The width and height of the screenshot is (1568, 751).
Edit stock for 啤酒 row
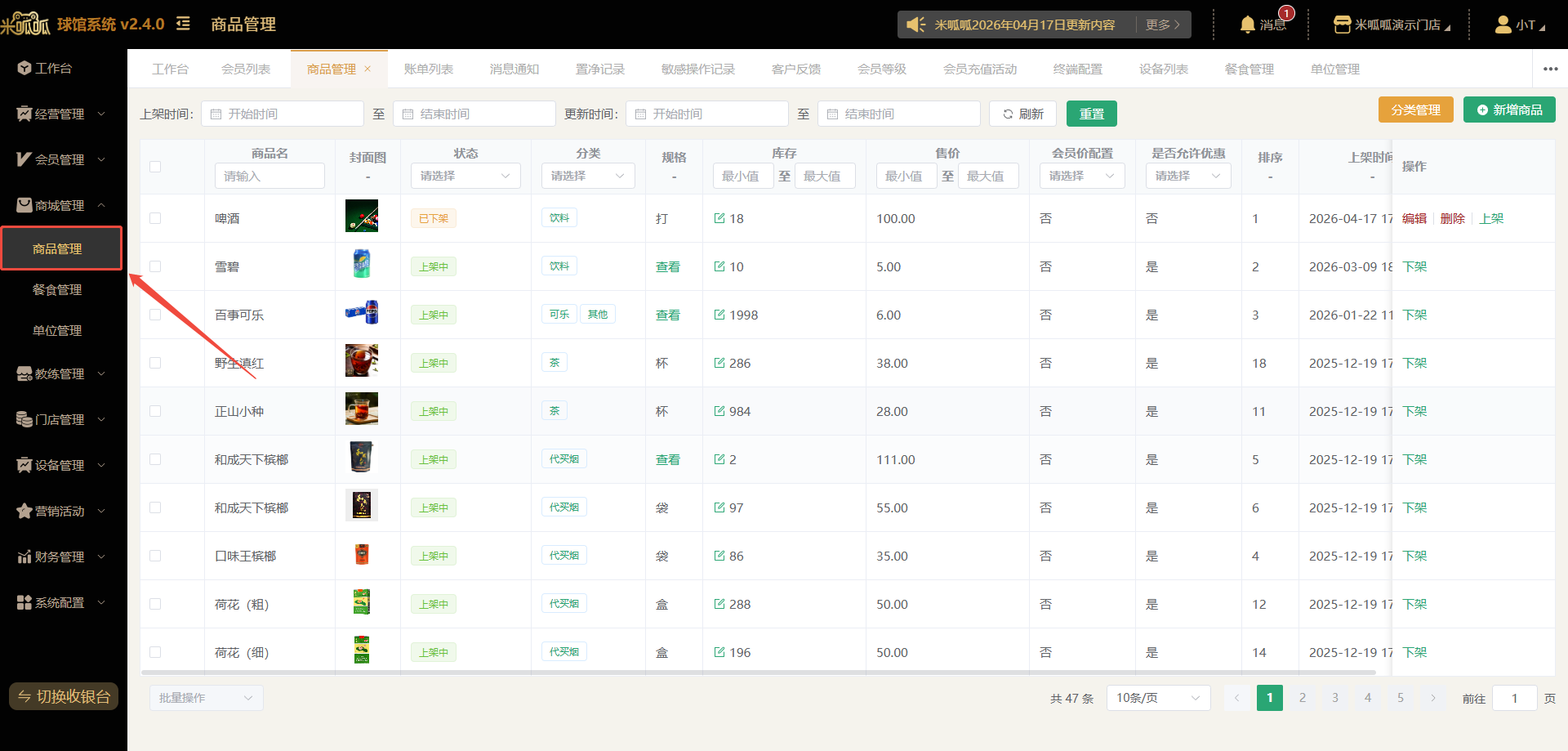719,218
